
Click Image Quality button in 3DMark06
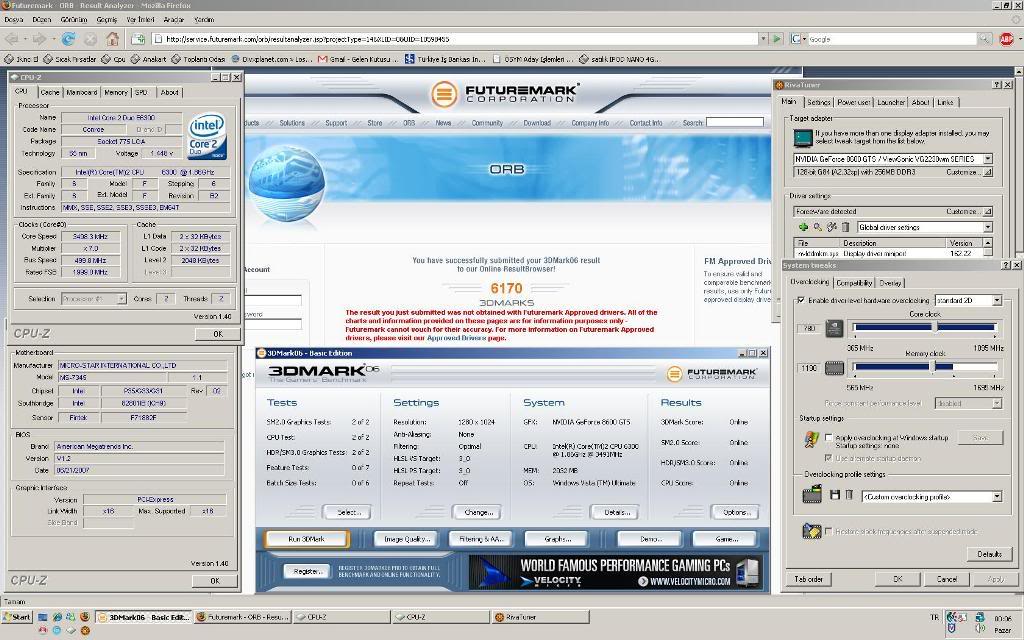407,539
